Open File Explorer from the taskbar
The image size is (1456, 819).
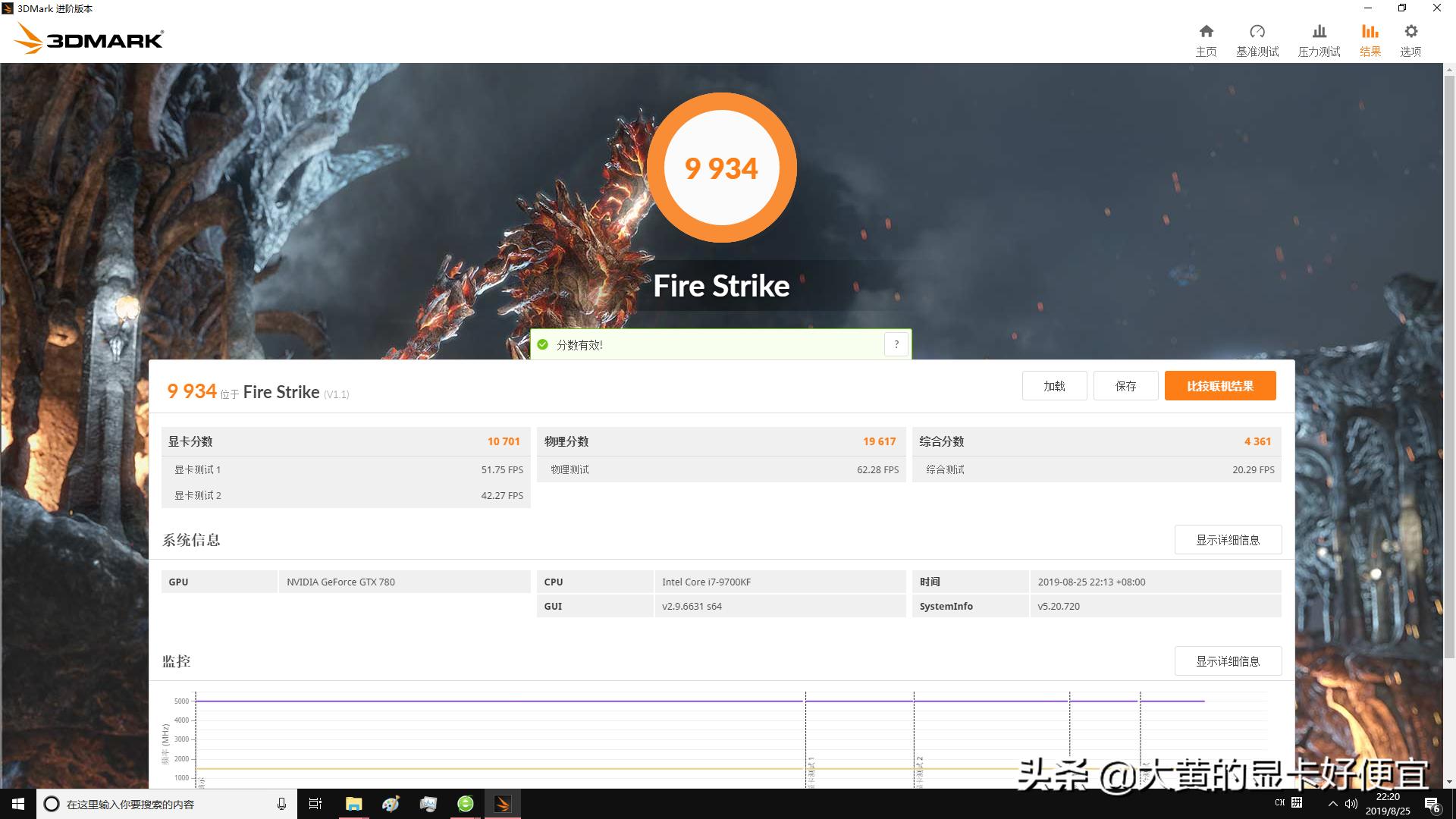(x=353, y=804)
